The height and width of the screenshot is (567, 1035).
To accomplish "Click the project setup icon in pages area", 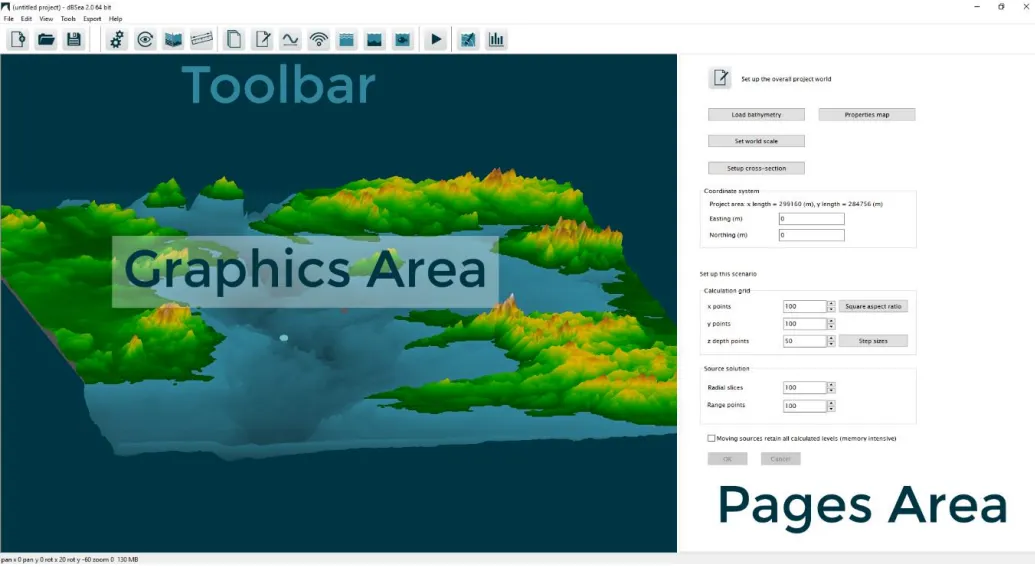I will 720,78.
